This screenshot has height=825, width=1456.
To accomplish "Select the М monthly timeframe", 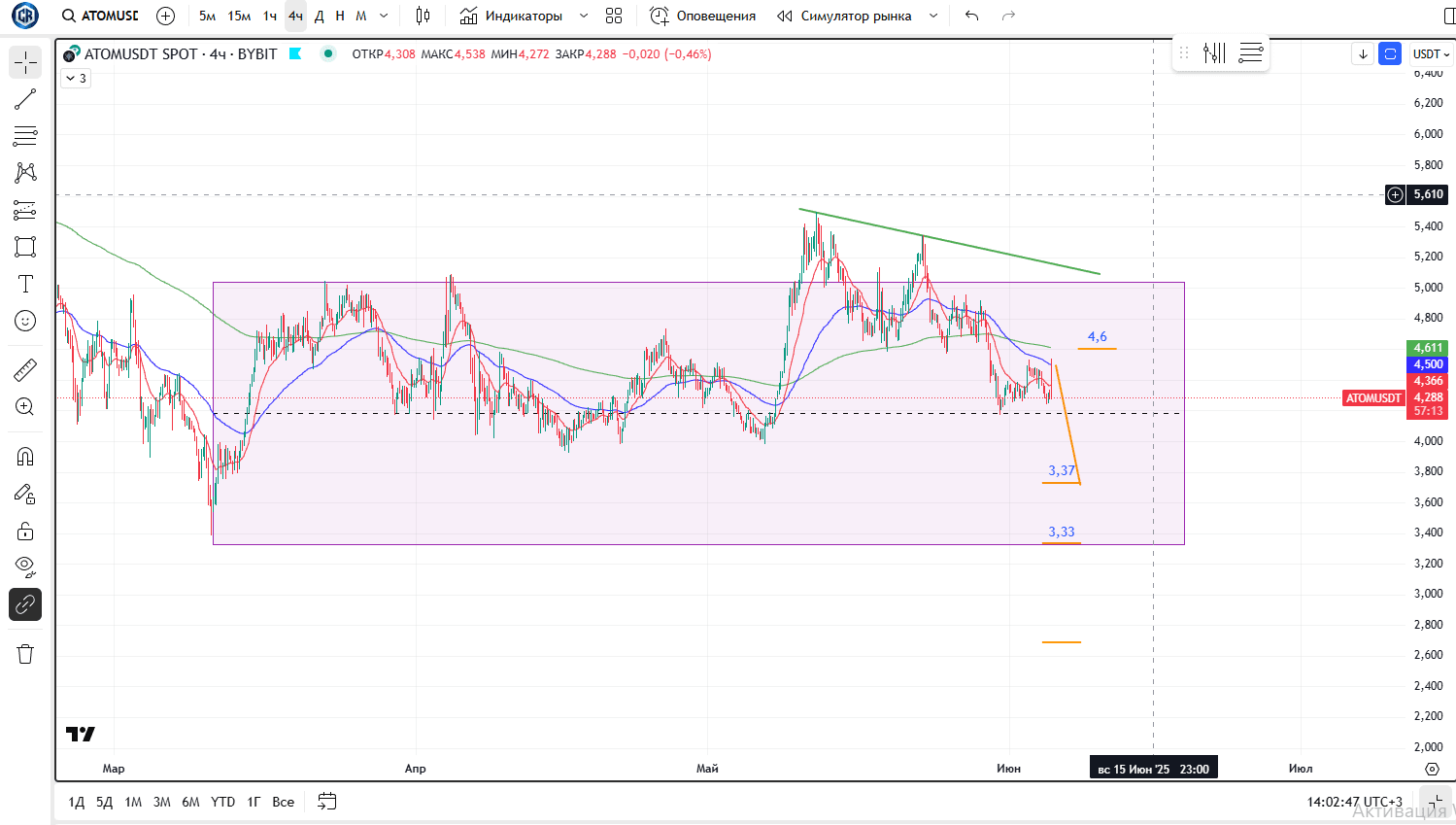I will pos(361,16).
